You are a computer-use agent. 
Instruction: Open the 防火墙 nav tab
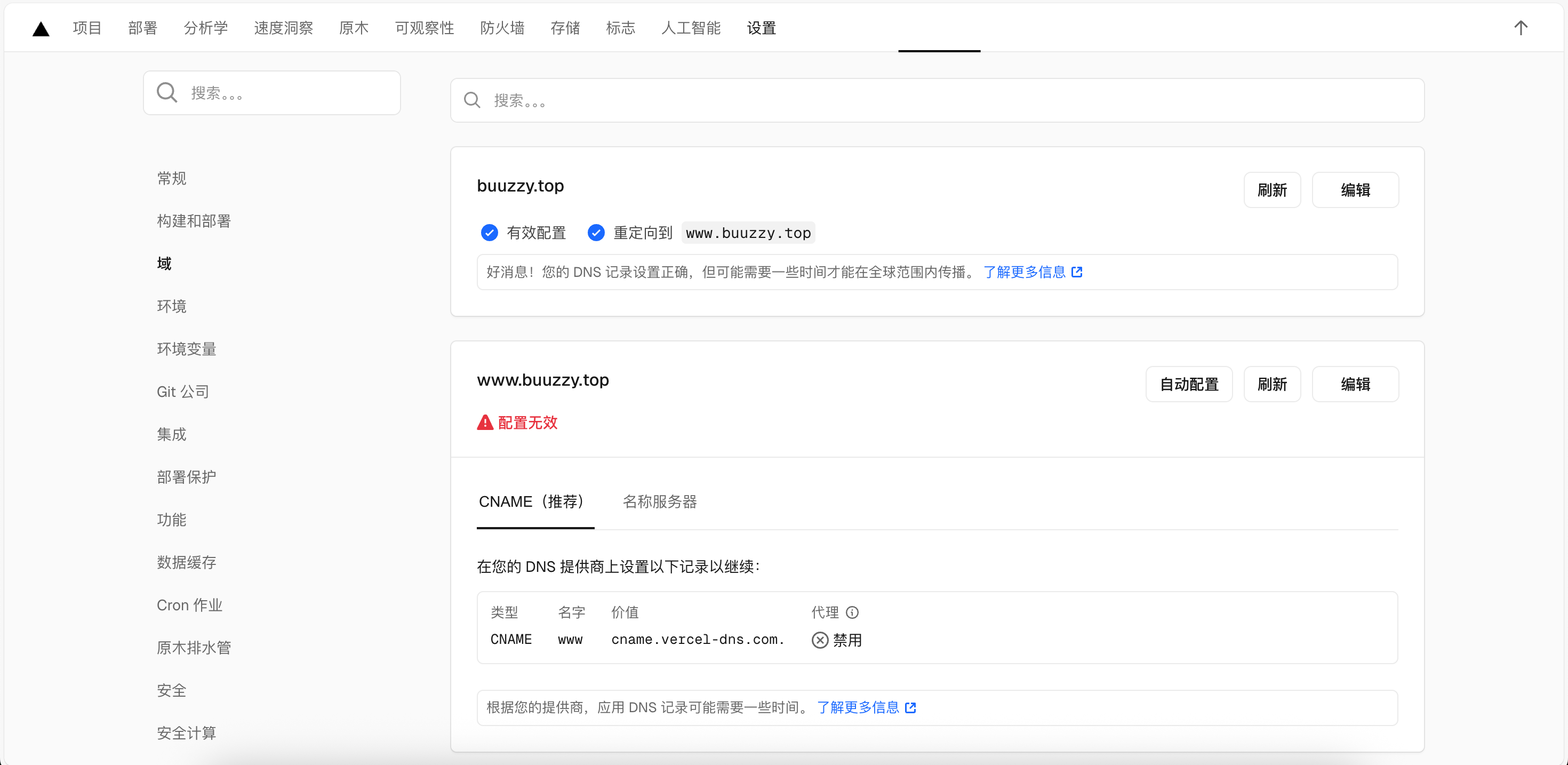click(x=502, y=28)
